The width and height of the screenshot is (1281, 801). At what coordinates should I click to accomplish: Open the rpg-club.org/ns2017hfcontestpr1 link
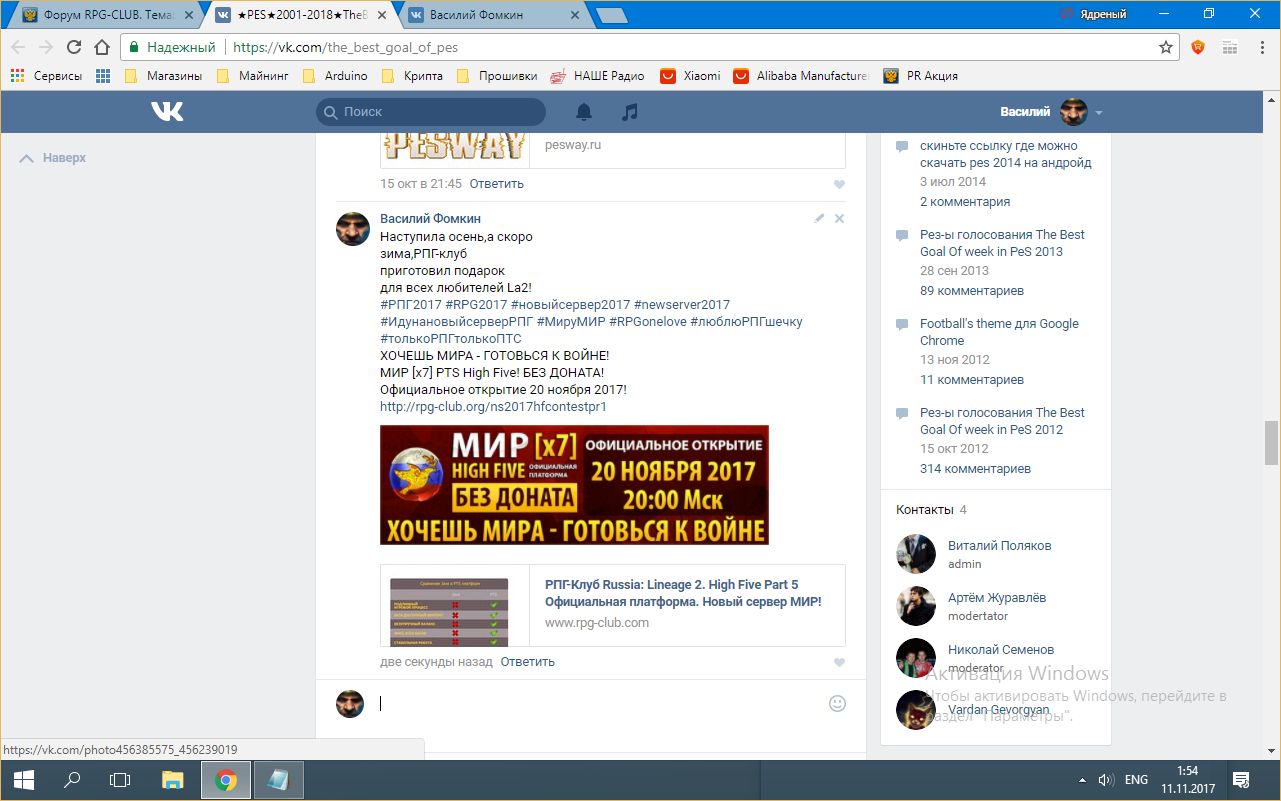(493, 407)
